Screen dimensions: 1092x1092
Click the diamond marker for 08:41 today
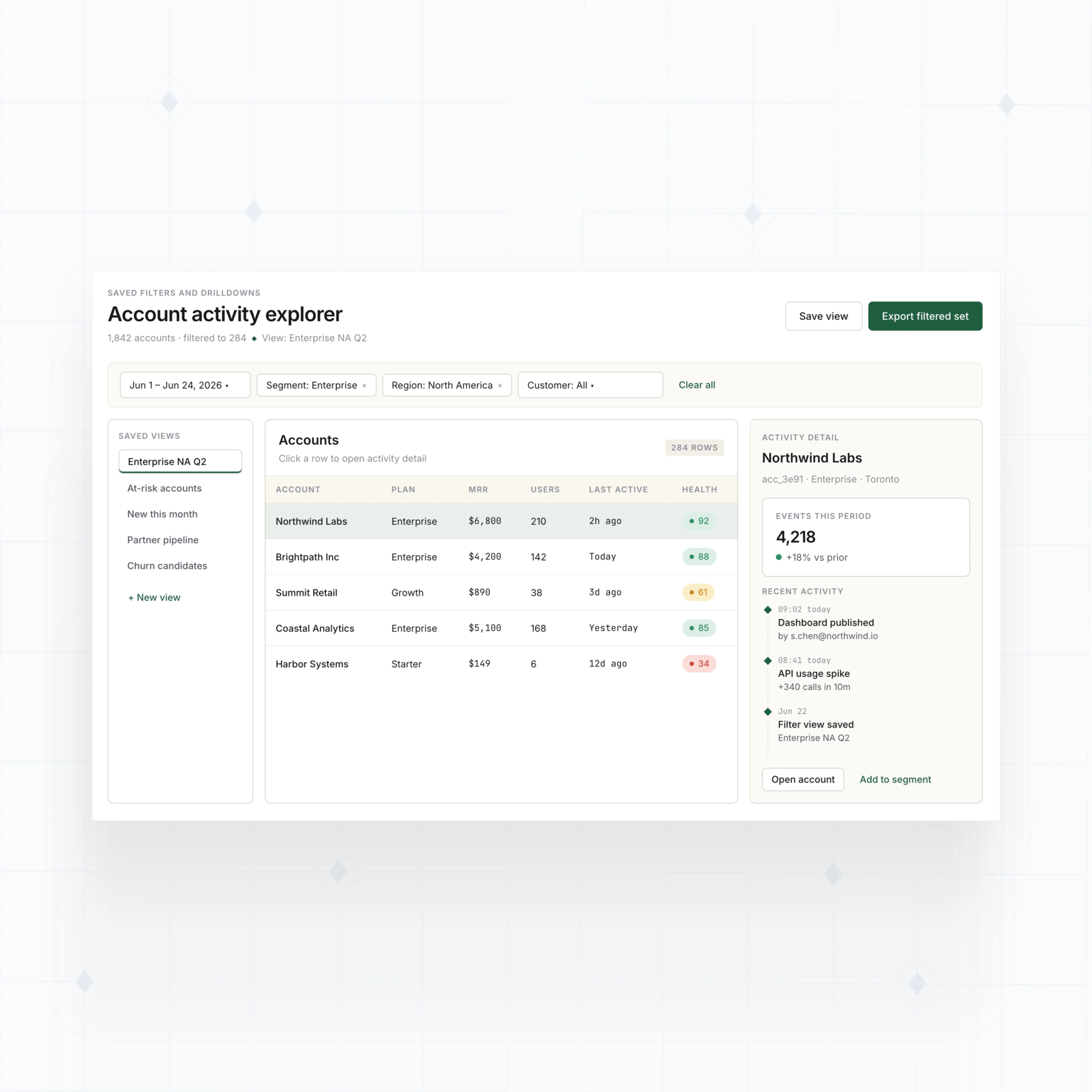767,661
